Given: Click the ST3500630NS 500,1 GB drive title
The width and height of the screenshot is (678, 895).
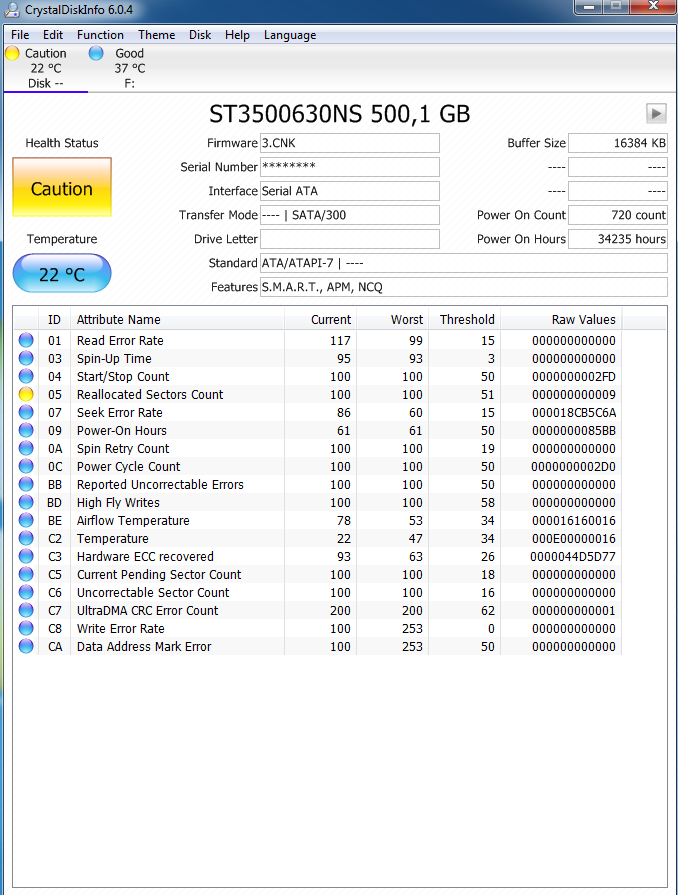Looking at the screenshot, I should [340, 114].
